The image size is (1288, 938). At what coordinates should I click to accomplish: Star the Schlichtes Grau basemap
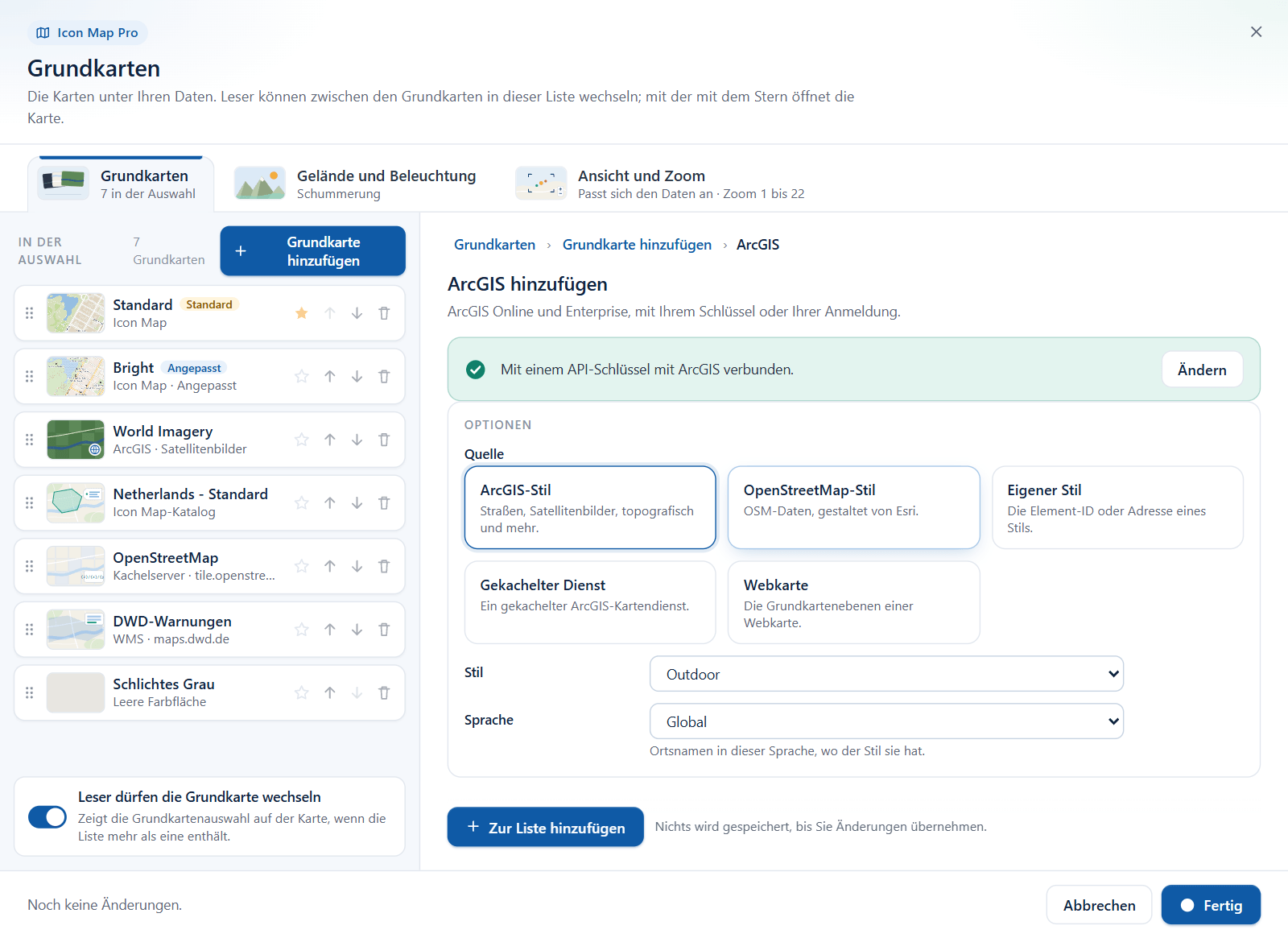[x=302, y=692]
